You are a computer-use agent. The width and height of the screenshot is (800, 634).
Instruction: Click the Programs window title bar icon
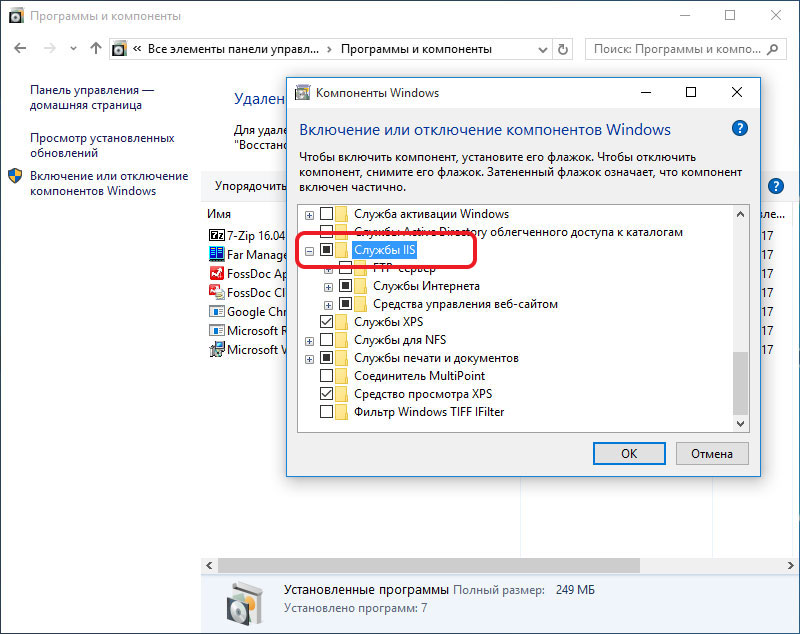[16, 16]
